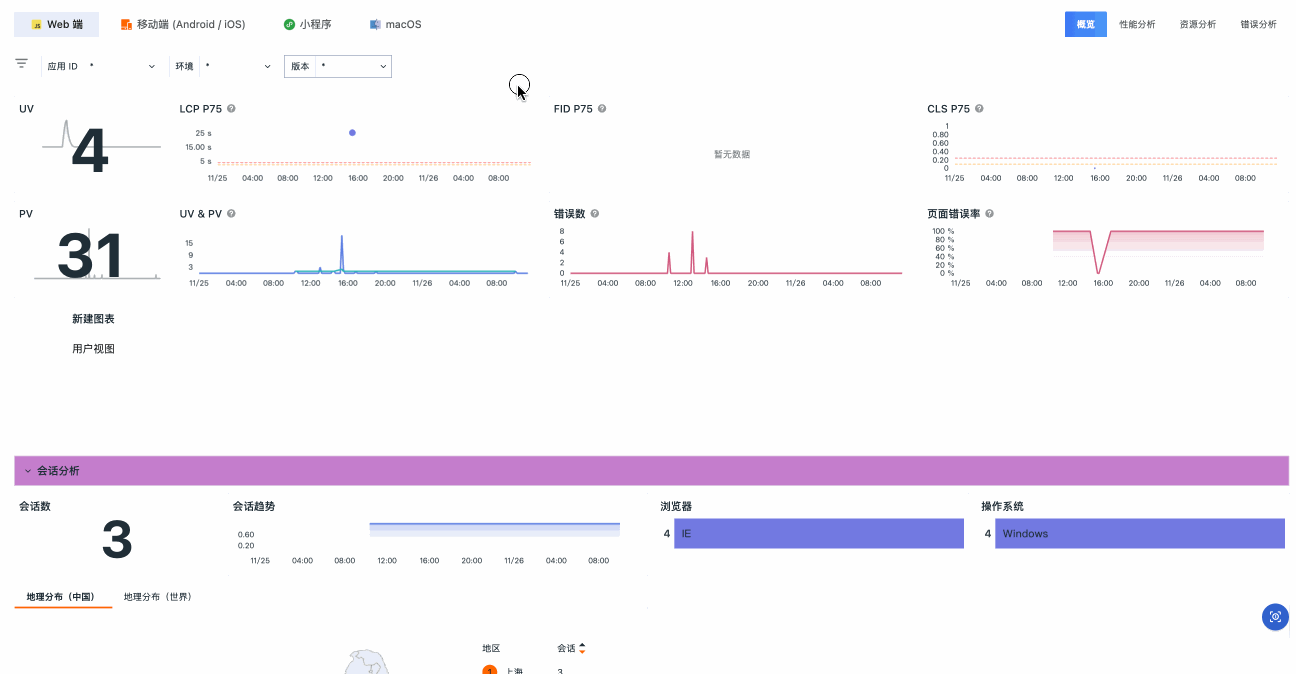
Task: Switch to 地理分布（世界） tab
Action: coord(158,597)
